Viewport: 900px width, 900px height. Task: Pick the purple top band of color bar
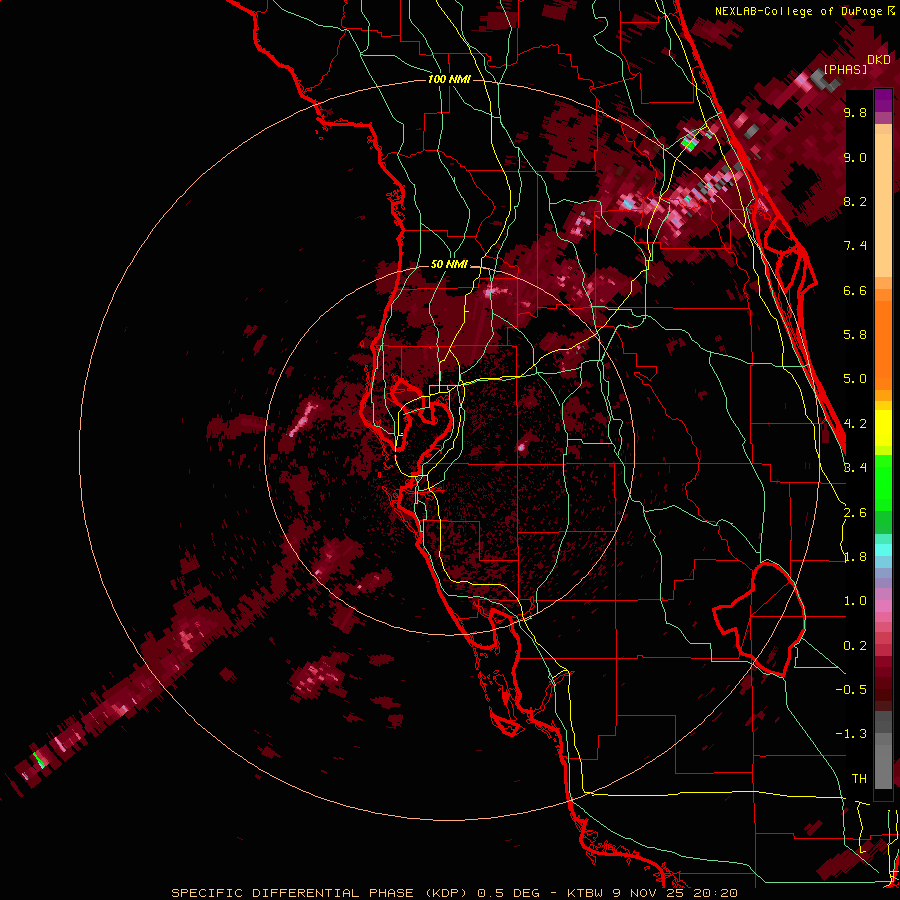(883, 100)
